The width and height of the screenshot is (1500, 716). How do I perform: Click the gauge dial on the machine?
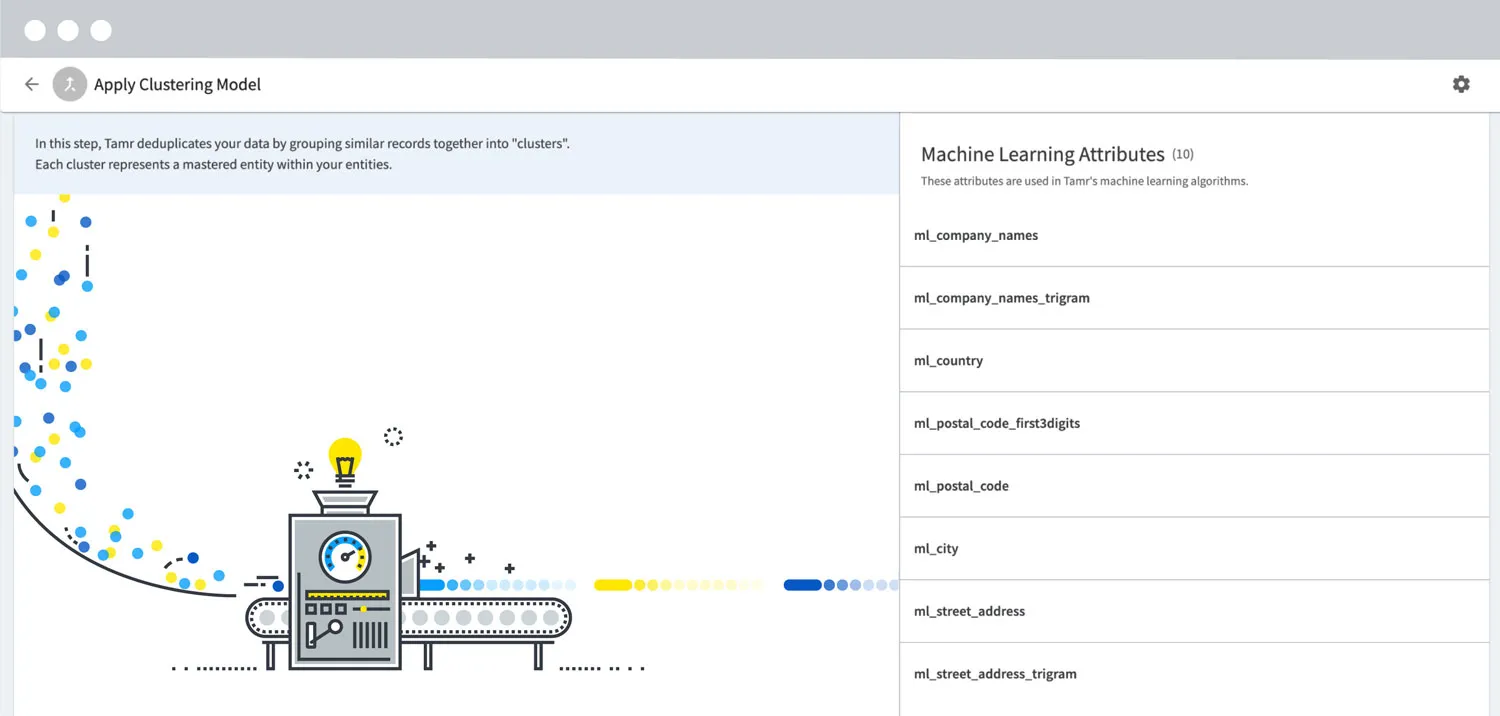345,556
